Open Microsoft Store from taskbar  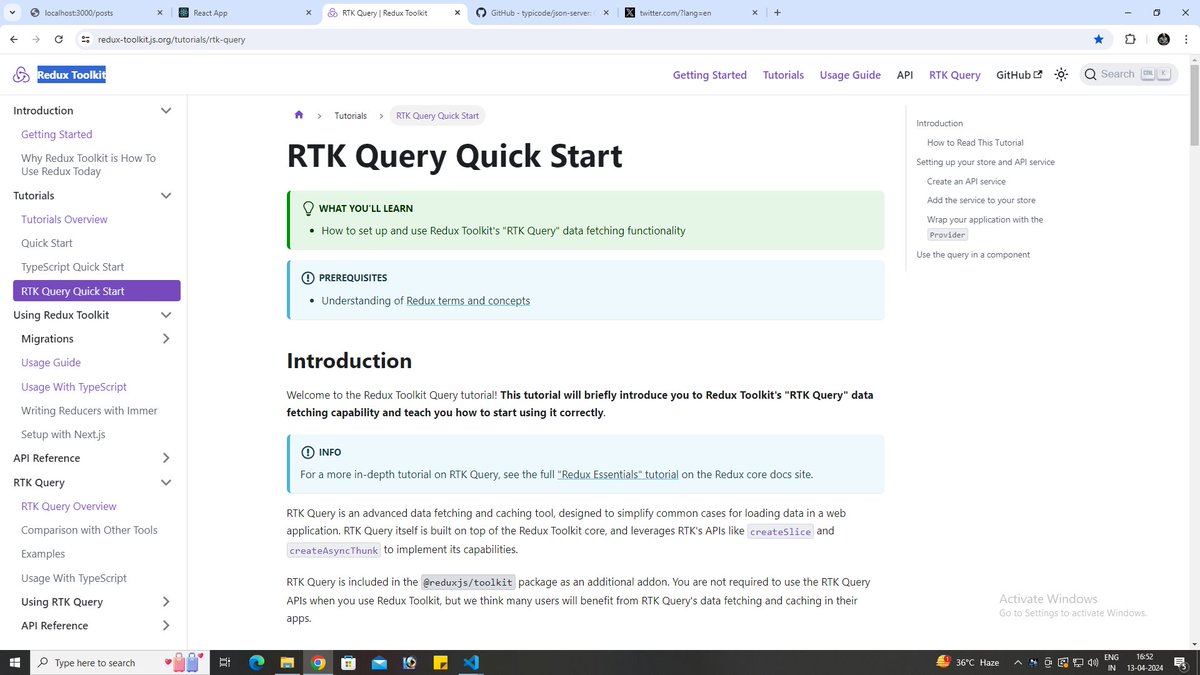click(x=348, y=662)
